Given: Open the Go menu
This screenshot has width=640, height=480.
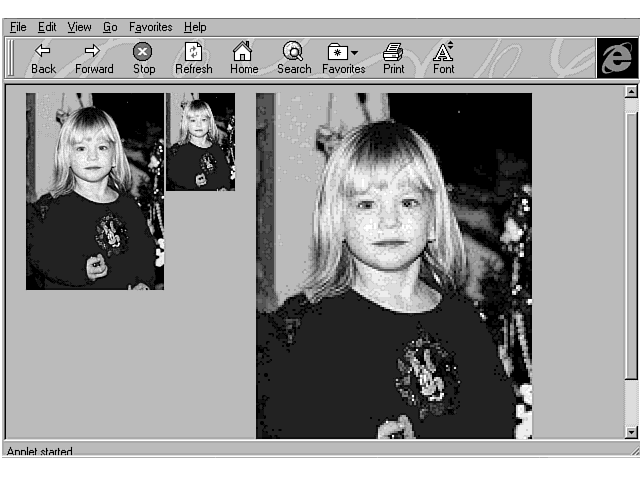Looking at the screenshot, I should pyautogui.click(x=110, y=27).
